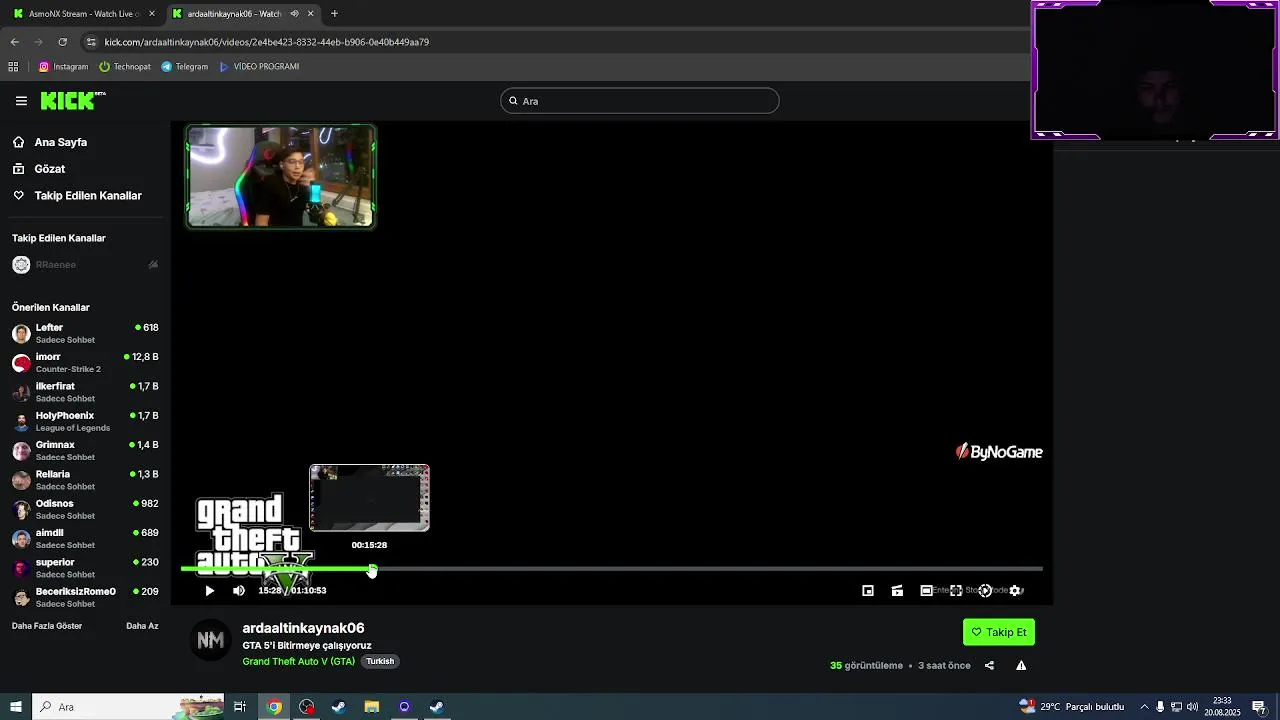Viewport: 1280px width, 720px height.
Task: Click the site info icon in address bar
Action: (x=91, y=42)
